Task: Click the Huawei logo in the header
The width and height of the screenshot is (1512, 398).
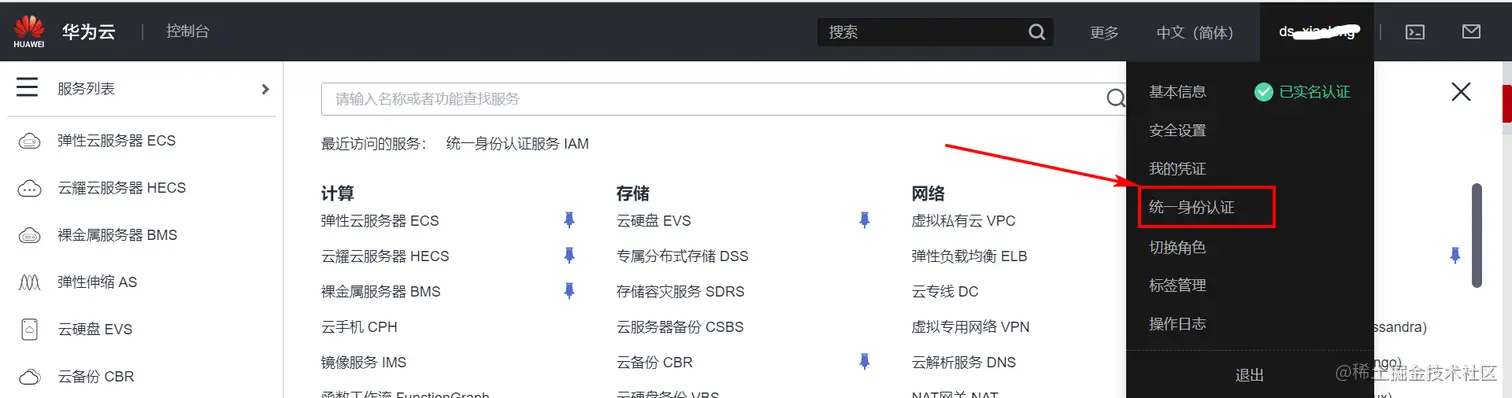Action: coord(28,31)
